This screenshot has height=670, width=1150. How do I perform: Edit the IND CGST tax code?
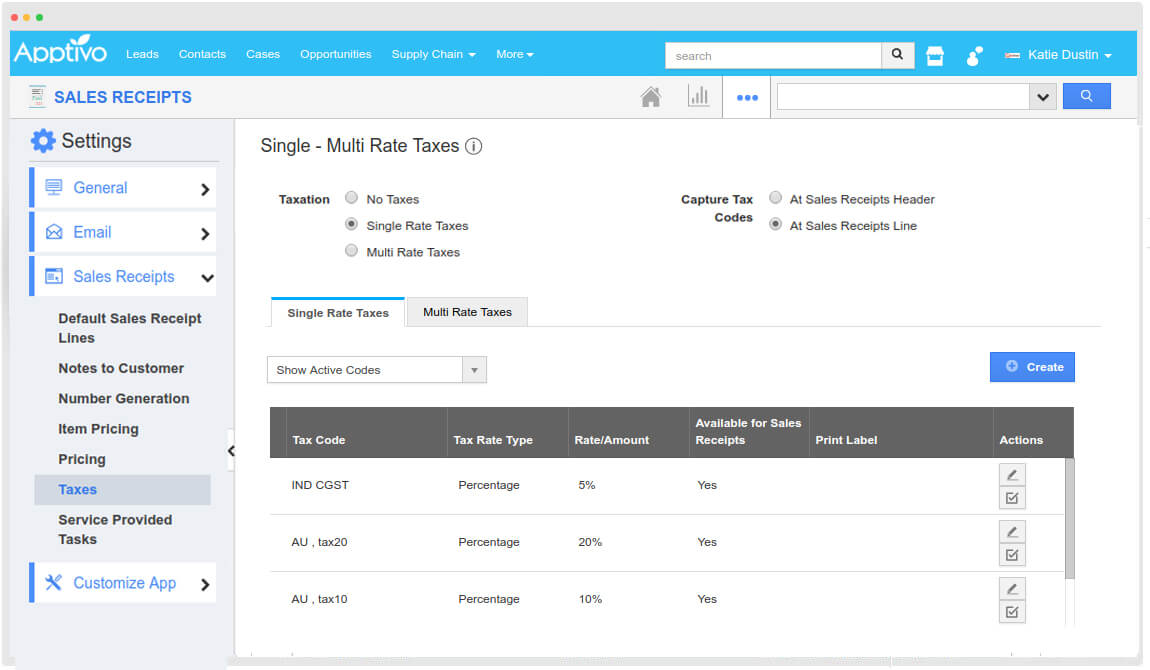tap(1012, 475)
